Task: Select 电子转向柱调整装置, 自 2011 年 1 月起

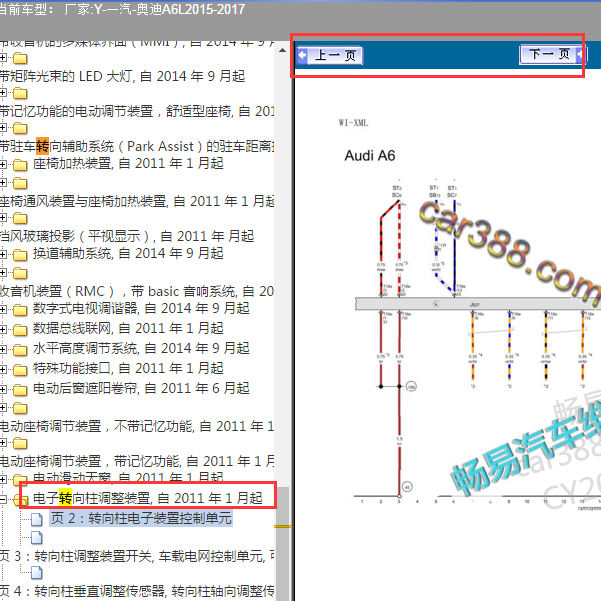Action: (x=148, y=498)
